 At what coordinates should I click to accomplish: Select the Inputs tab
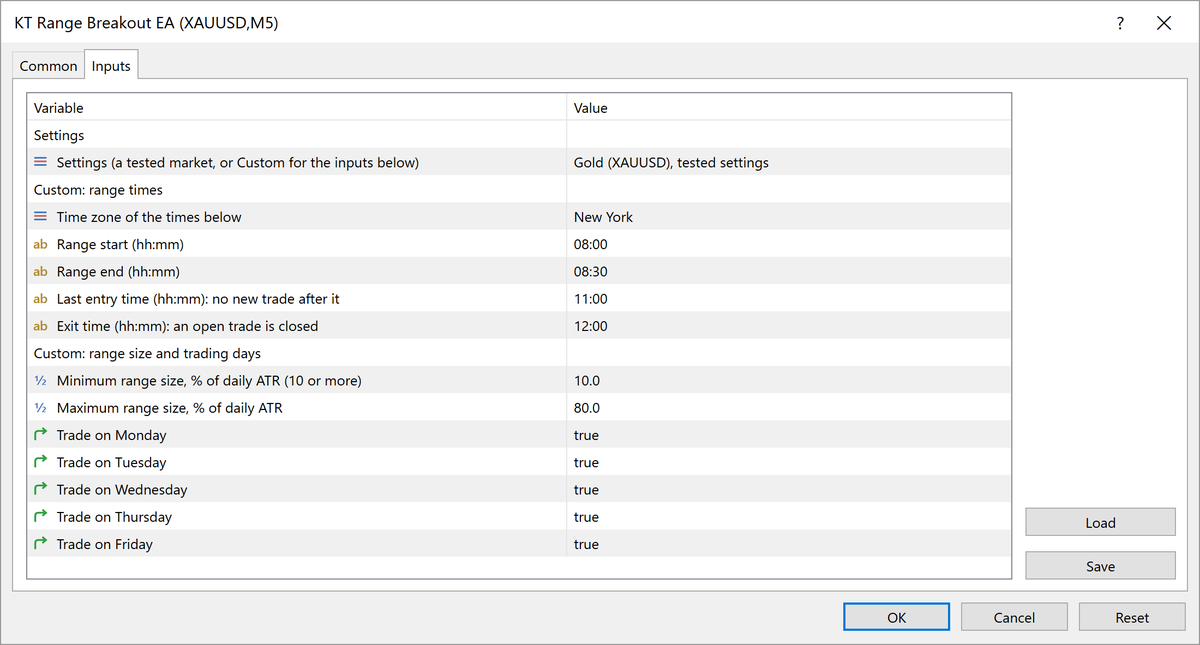click(111, 65)
